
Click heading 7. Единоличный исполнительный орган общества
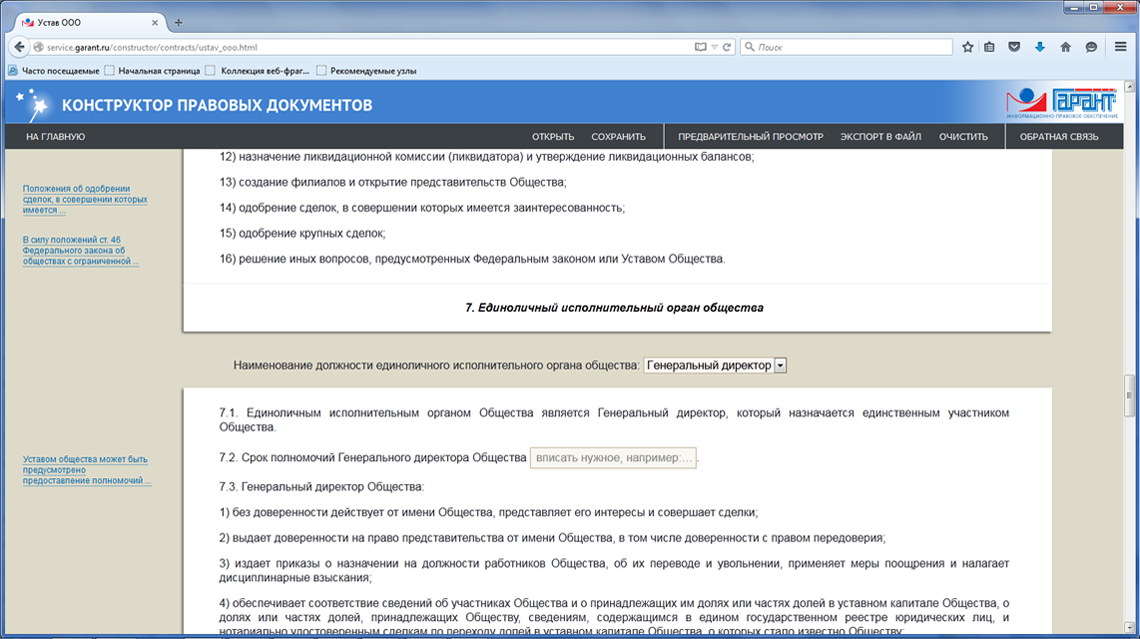(614, 308)
